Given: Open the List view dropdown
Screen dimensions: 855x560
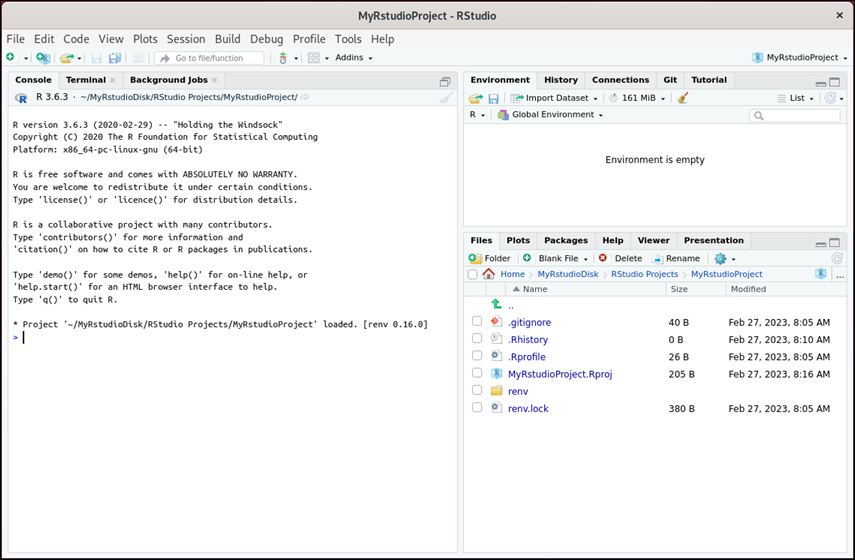Looking at the screenshot, I should click(x=796, y=98).
